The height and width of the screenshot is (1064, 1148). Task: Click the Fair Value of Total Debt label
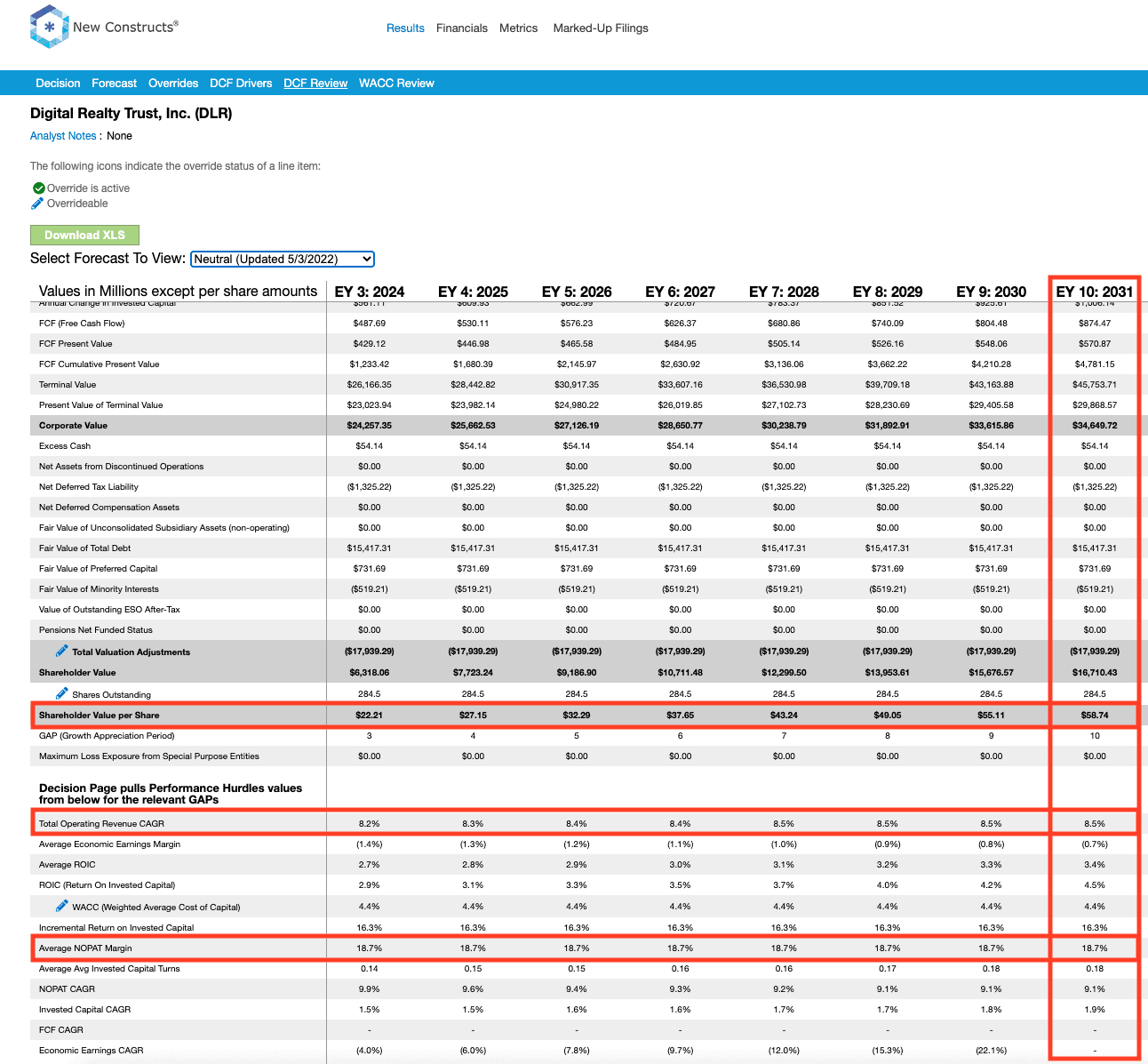[x=84, y=548]
